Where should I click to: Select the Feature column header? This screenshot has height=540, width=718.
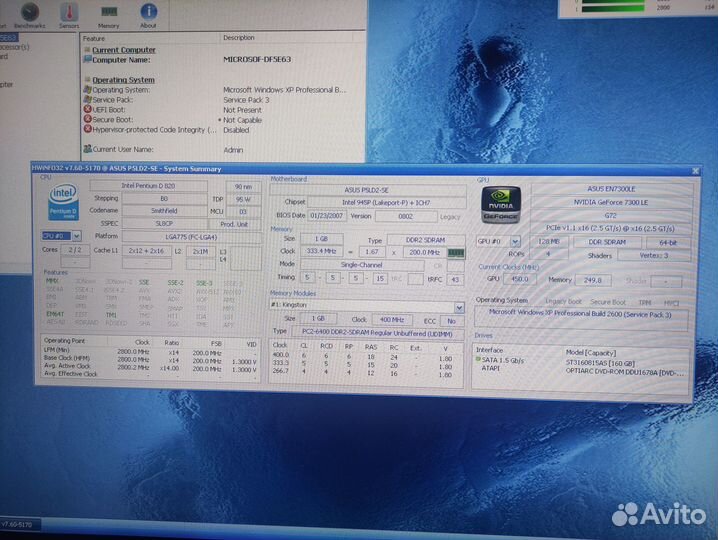tap(95, 38)
